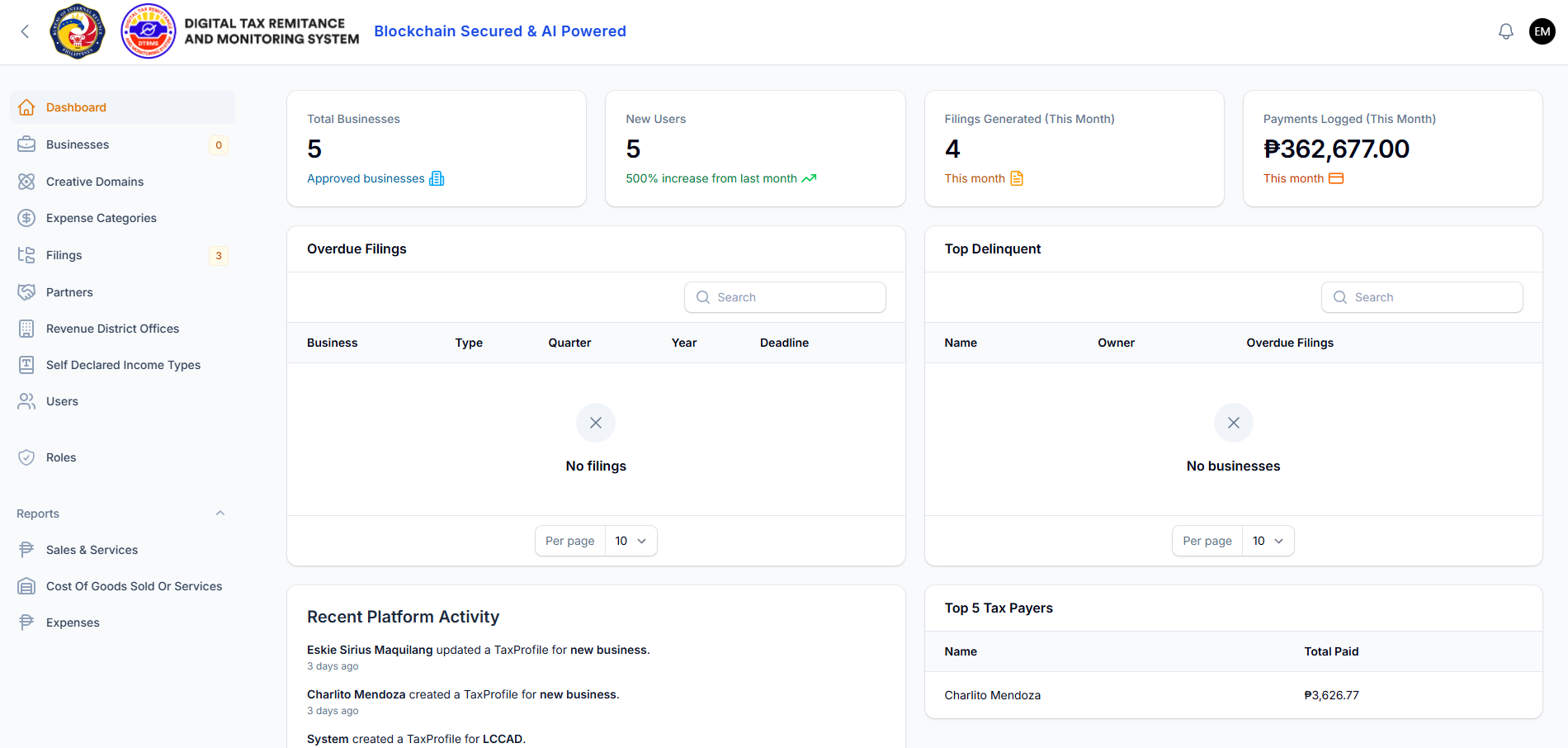
Task: Click the Approved businesses link
Action: pos(366,178)
